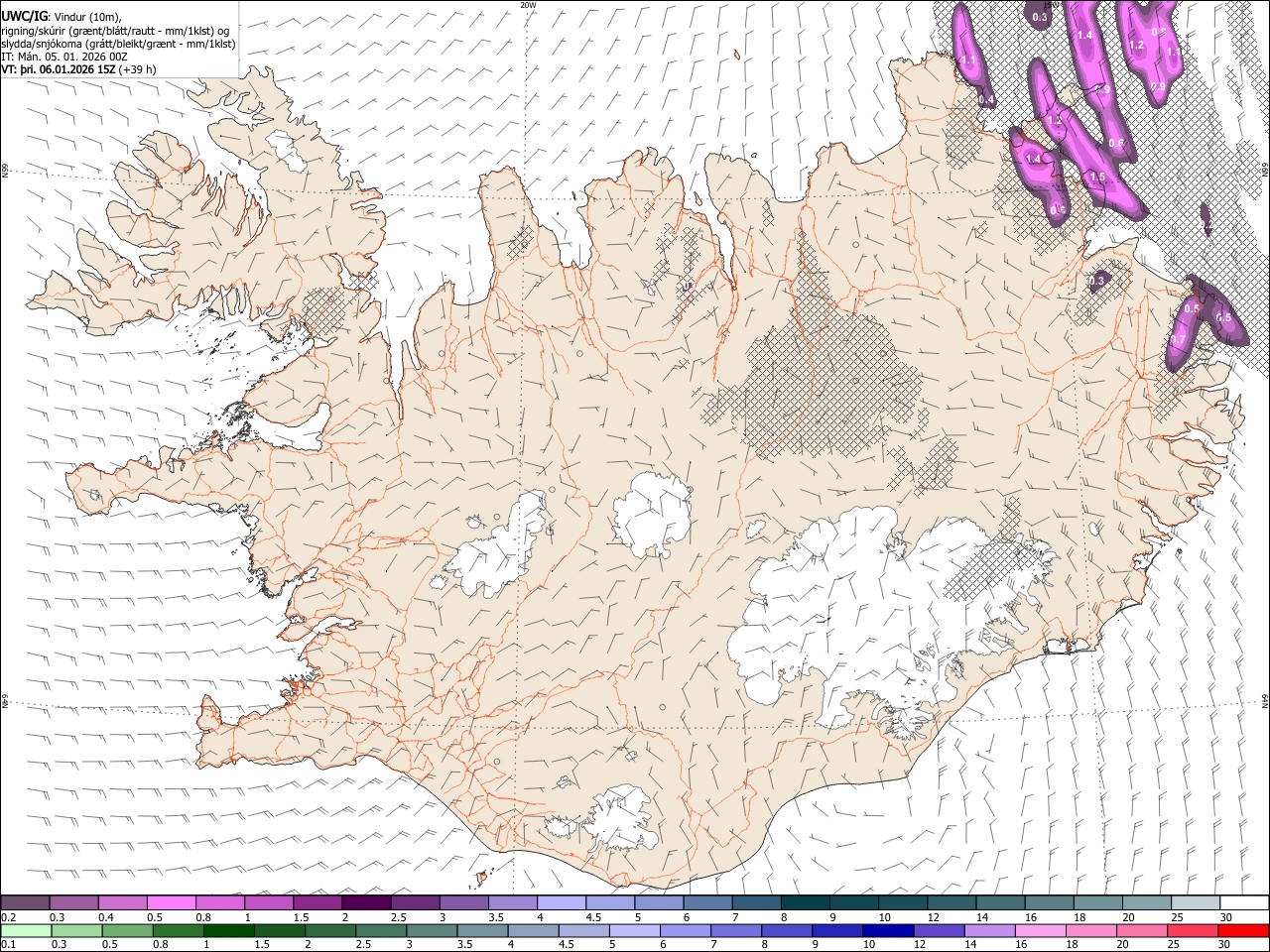1270x952 pixels.
Task: Click the pale grey 25 swatch in upper legend
Action: click(1195, 902)
